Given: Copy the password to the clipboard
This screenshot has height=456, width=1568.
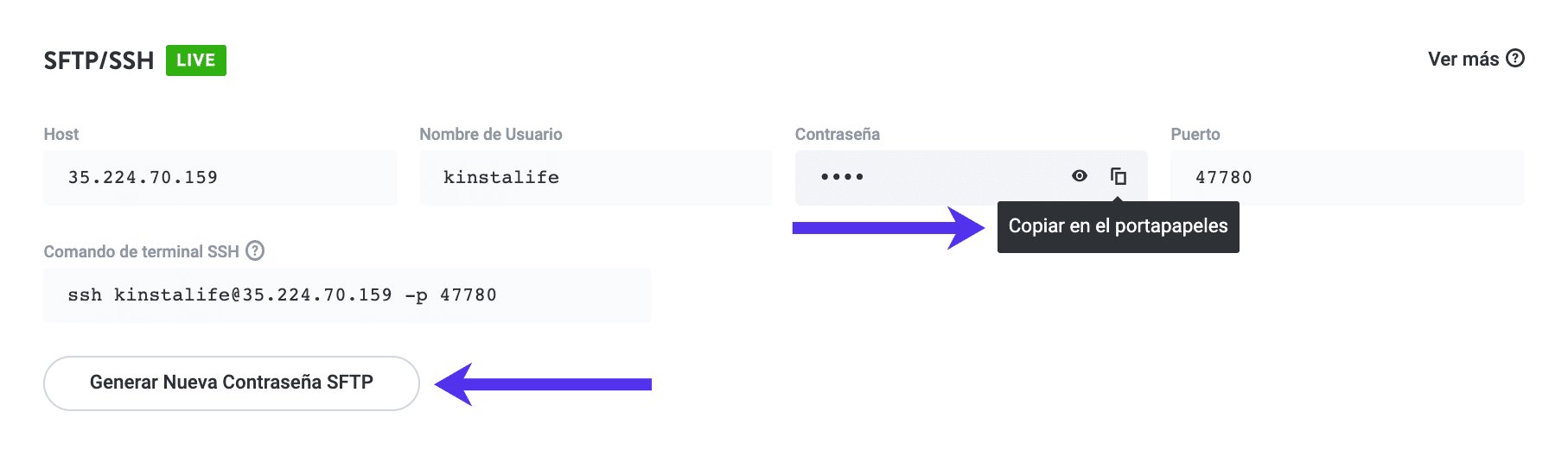Looking at the screenshot, I should tap(1118, 176).
